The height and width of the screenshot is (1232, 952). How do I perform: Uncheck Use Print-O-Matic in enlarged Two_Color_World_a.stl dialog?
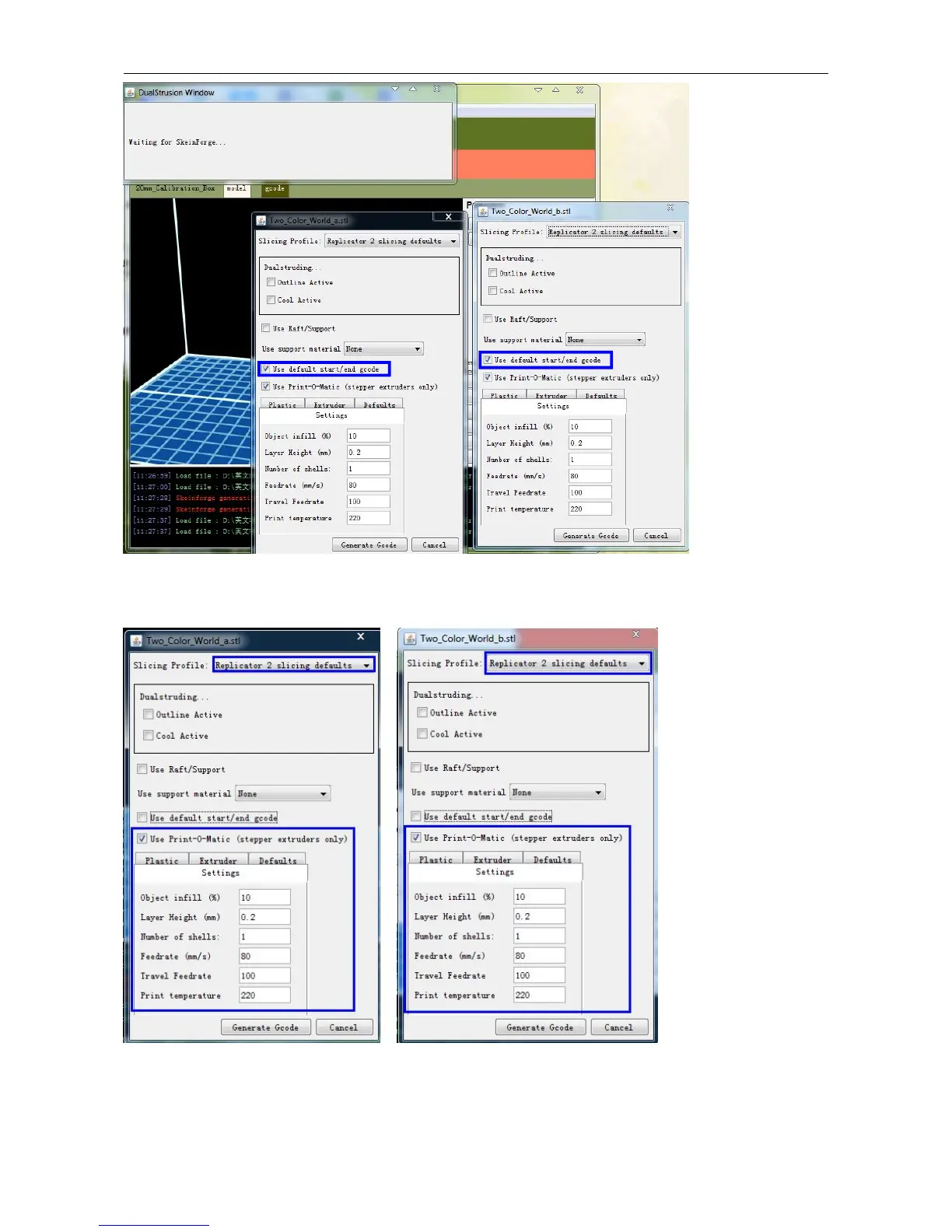[x=142, y=838]
